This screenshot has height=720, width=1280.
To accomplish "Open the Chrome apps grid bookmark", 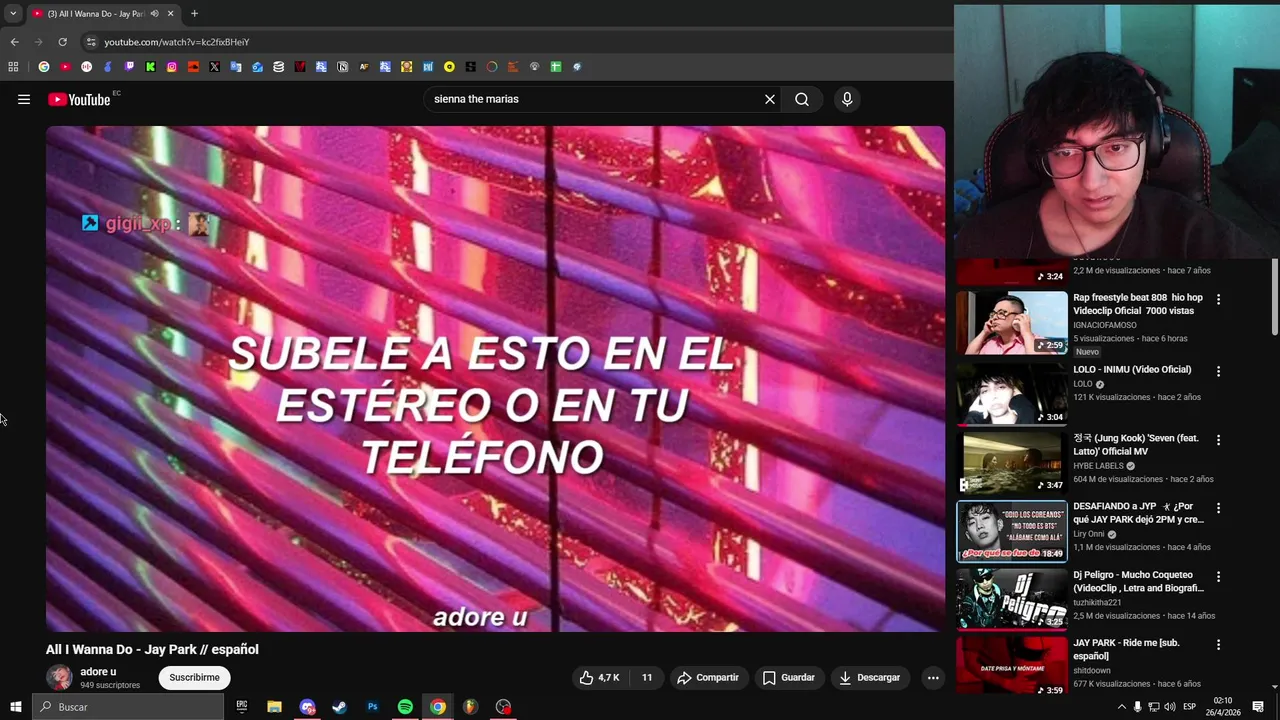I will point(13,67).
